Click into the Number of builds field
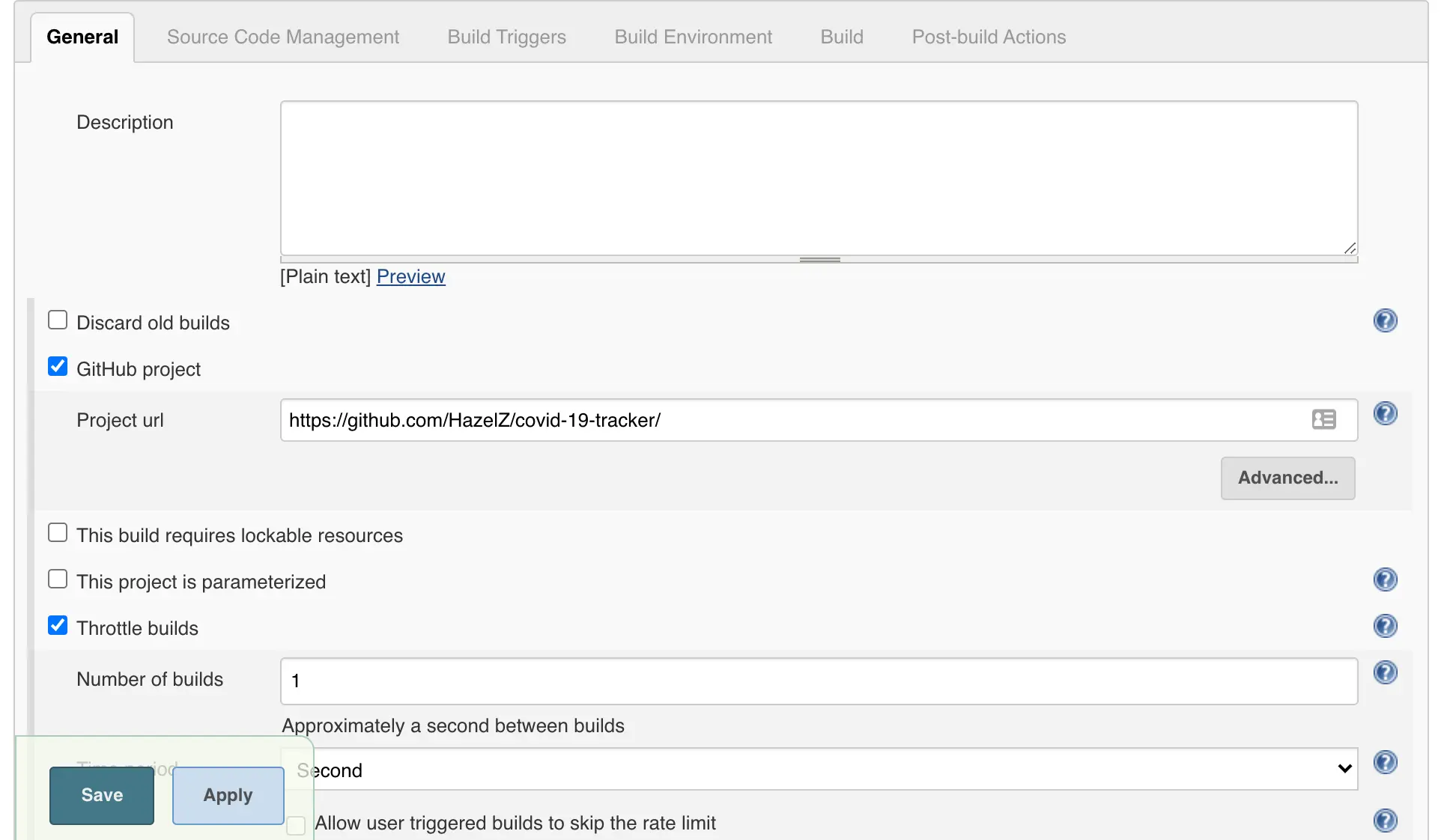Viewport: 1447px width, 840px height. click(818, 681)
